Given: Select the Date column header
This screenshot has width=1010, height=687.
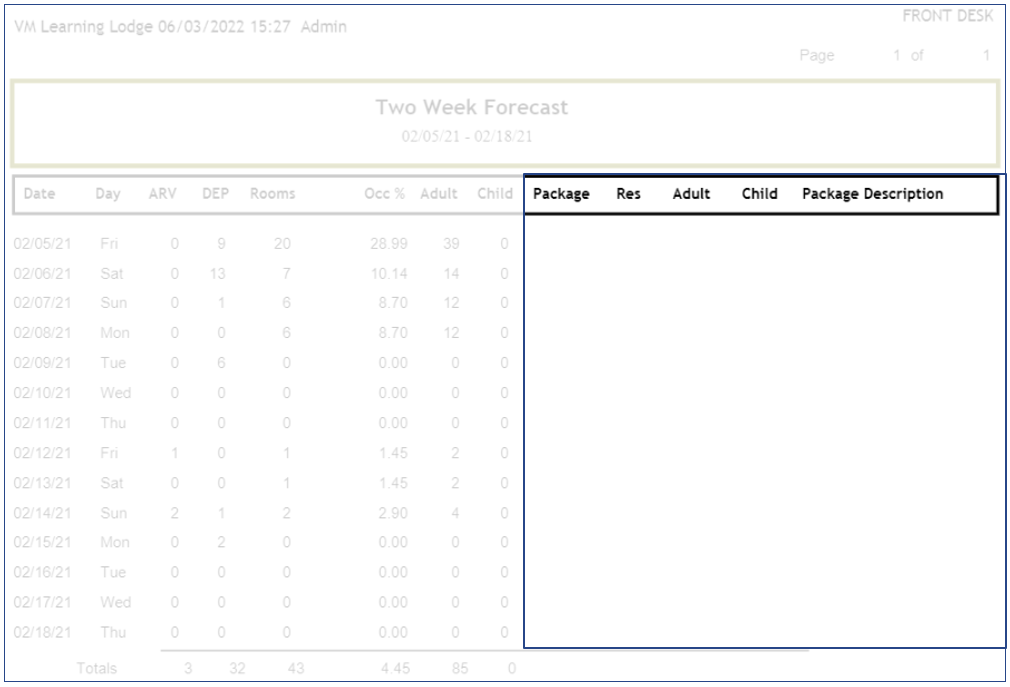Looking at the screenshot, I should [x=39, y=194].
